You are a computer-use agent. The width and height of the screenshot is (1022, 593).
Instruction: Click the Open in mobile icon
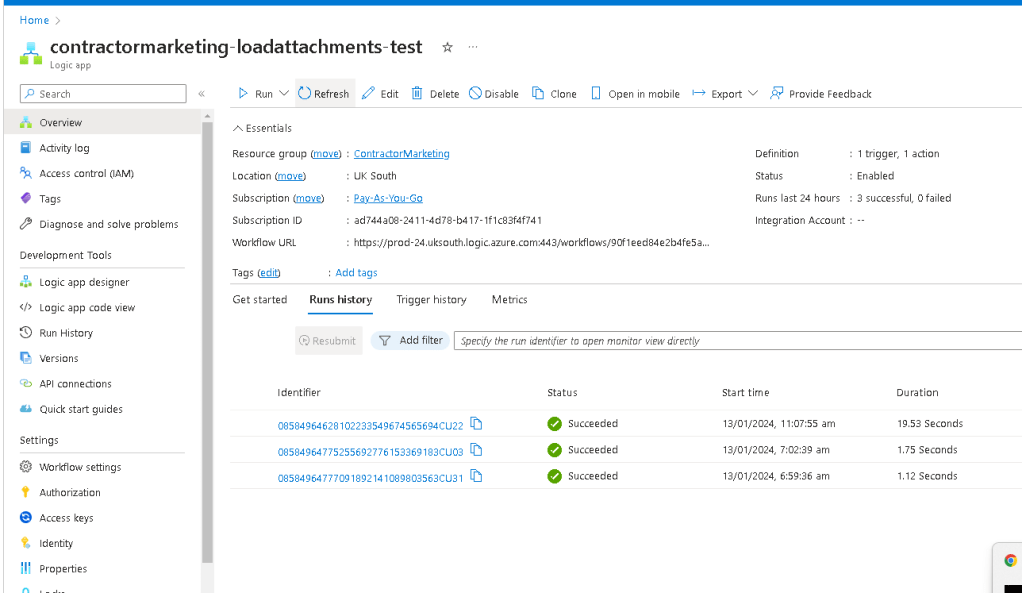tap(596, 93)
